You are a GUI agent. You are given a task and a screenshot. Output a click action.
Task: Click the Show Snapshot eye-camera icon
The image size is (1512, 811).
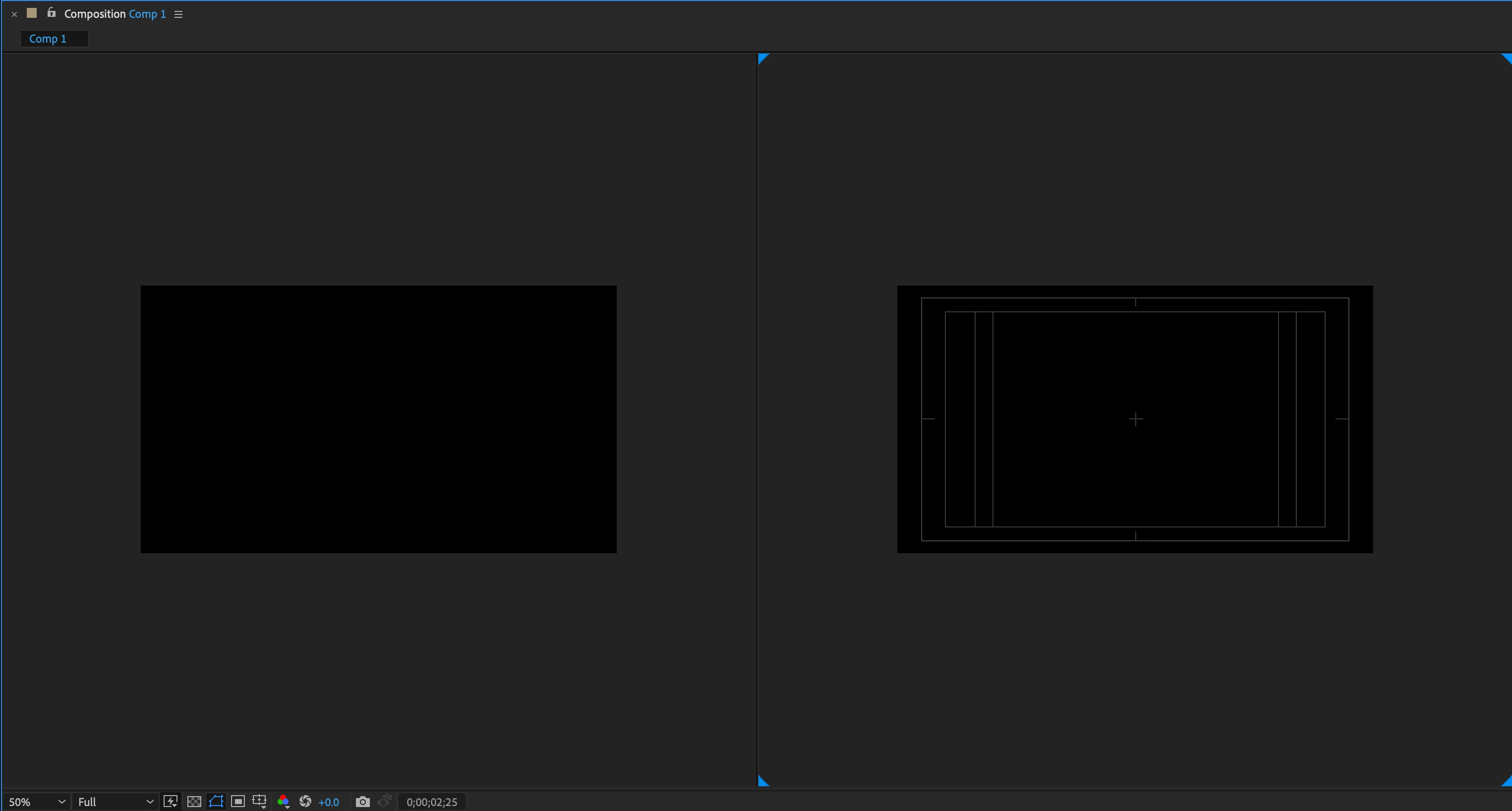tap(385, 801)
